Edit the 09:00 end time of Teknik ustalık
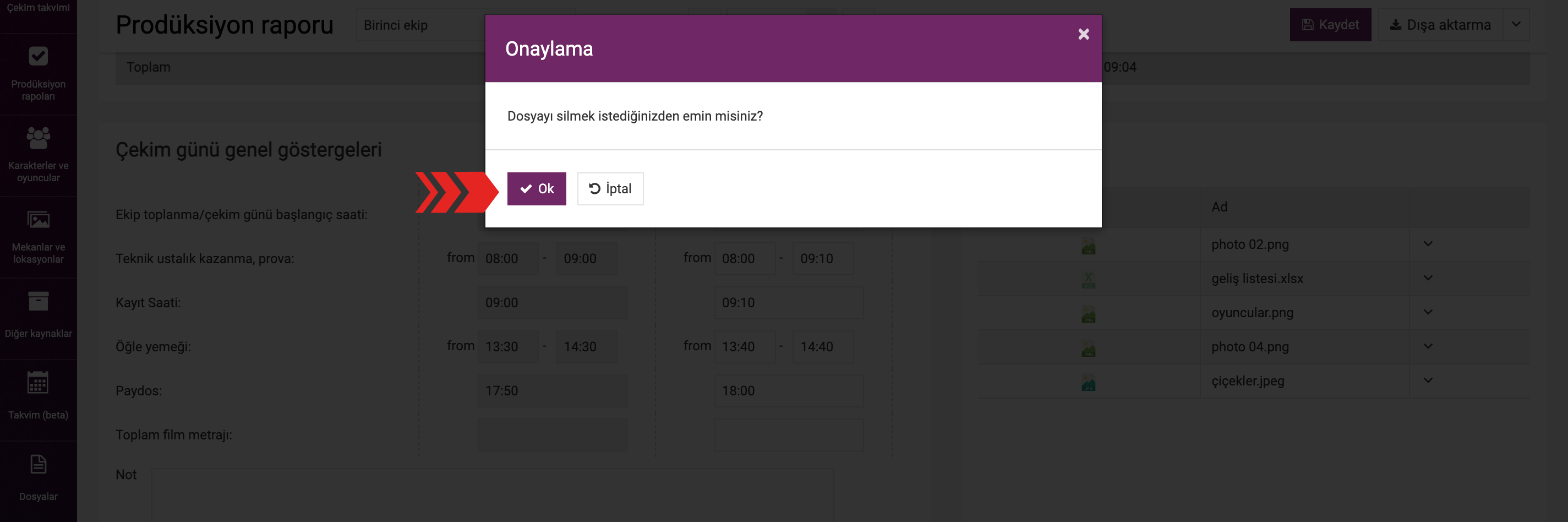This screenshot has width=1568, height=522. [x=586, y=259]
